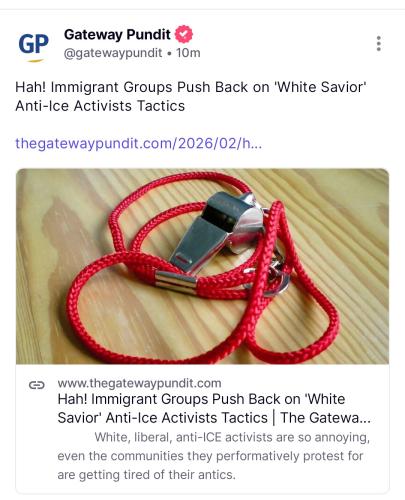The image size is (405, 500).
Task: Click the pink verified badge
Action: click(184, 34)
